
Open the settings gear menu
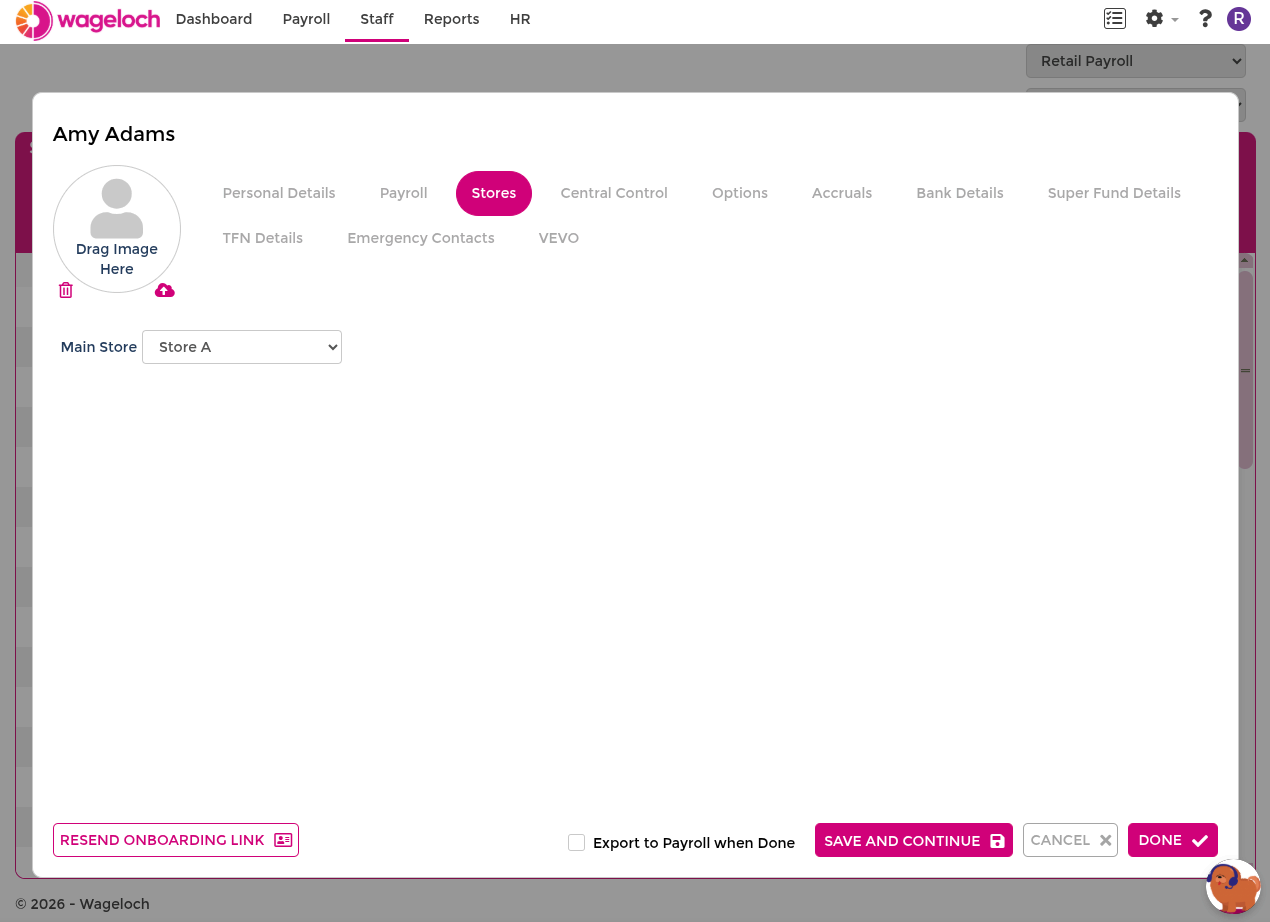click(1161, 19)
